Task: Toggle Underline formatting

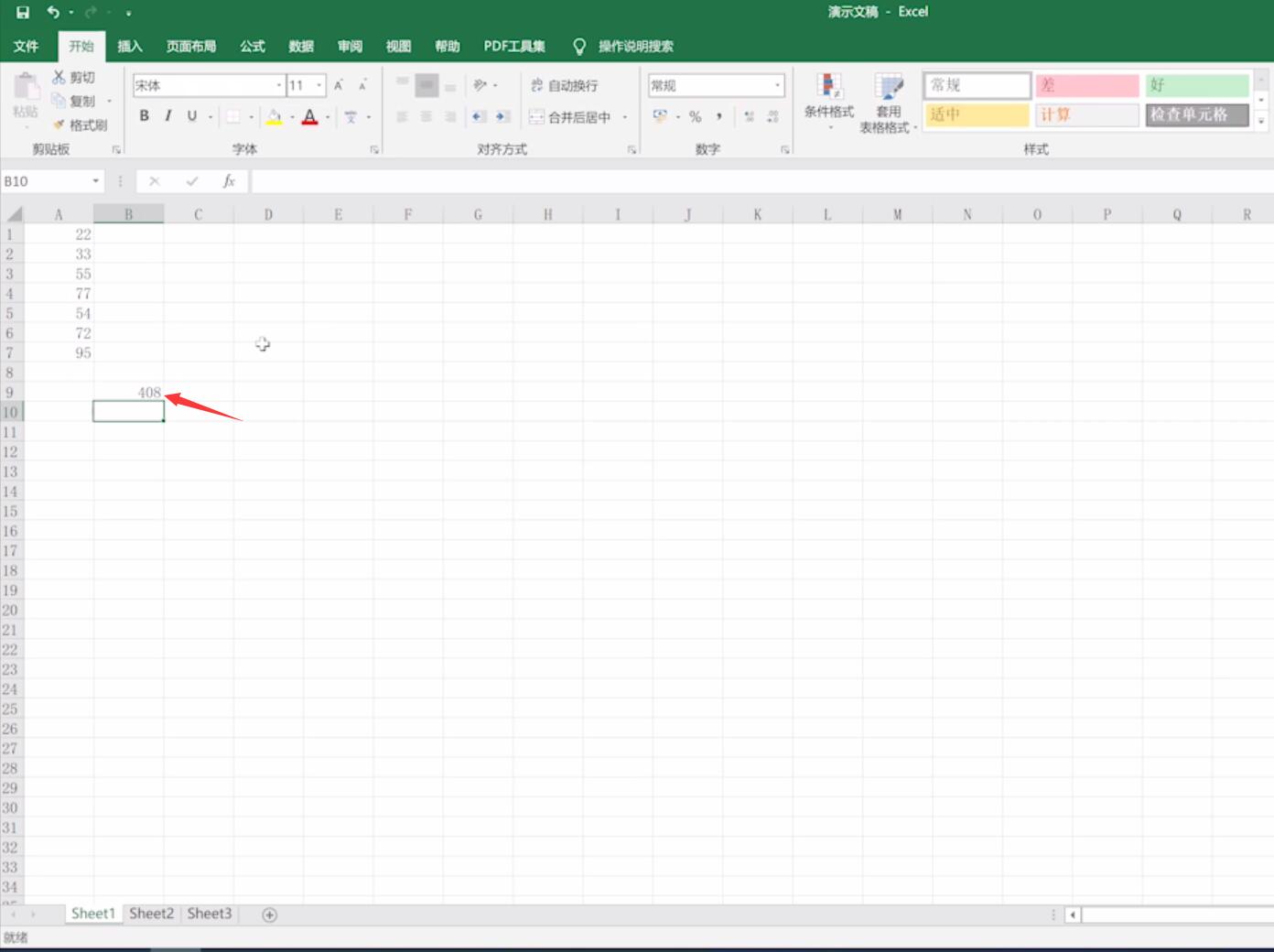Action: coord(191,116)
